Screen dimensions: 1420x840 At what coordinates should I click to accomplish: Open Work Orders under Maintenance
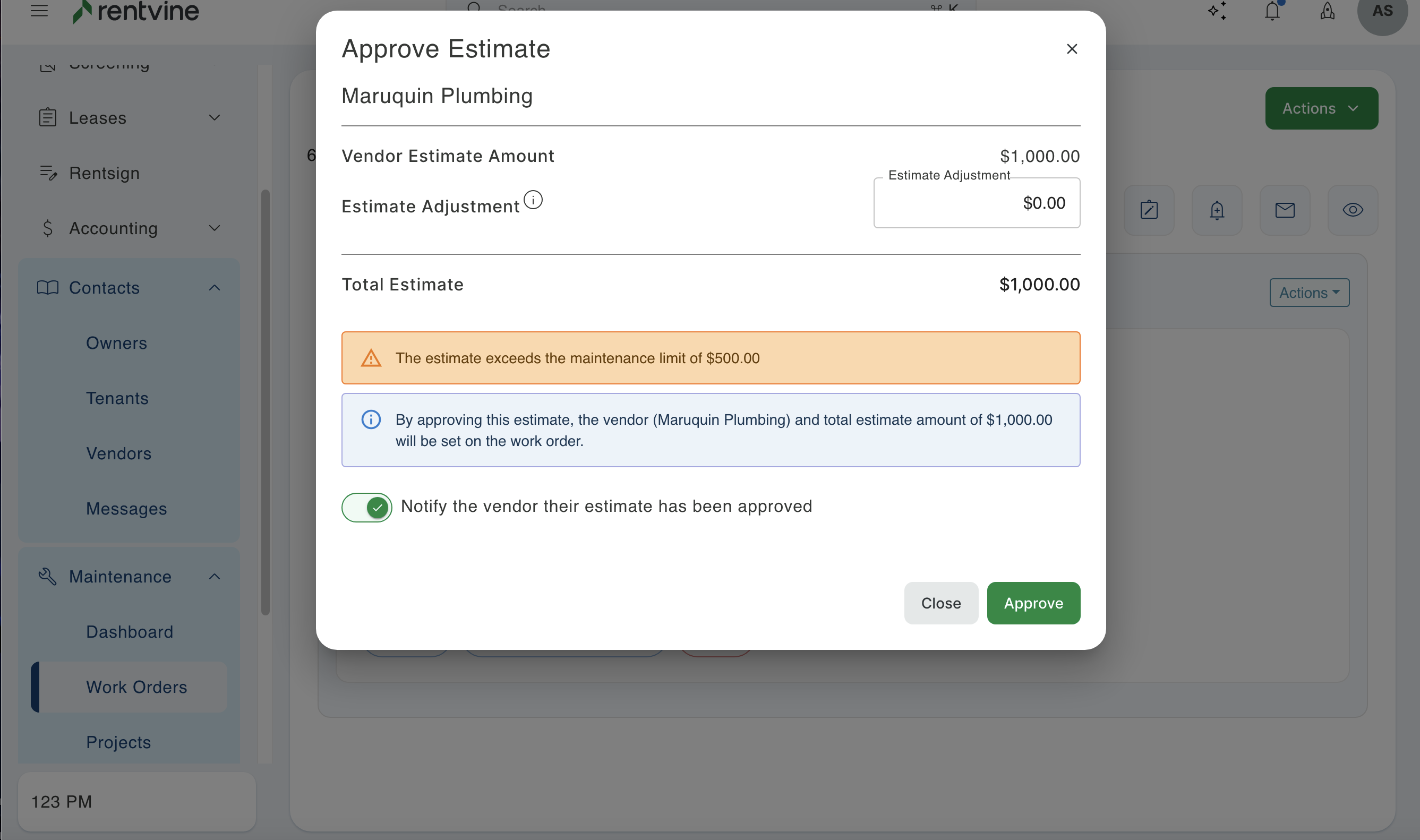pos(136,687)
